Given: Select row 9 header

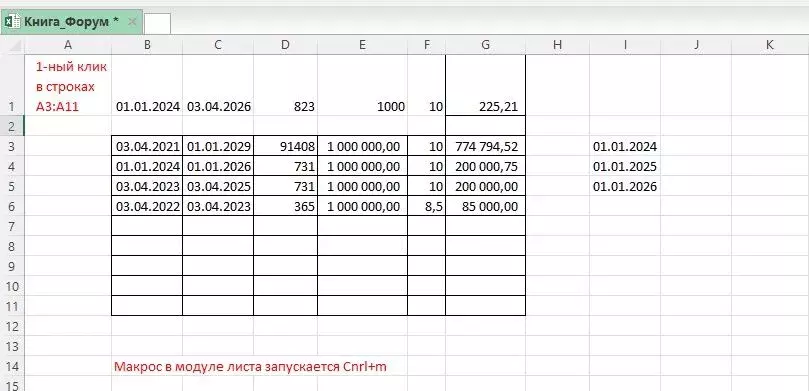Looking at the screenshot, I should tap(12, 266).
